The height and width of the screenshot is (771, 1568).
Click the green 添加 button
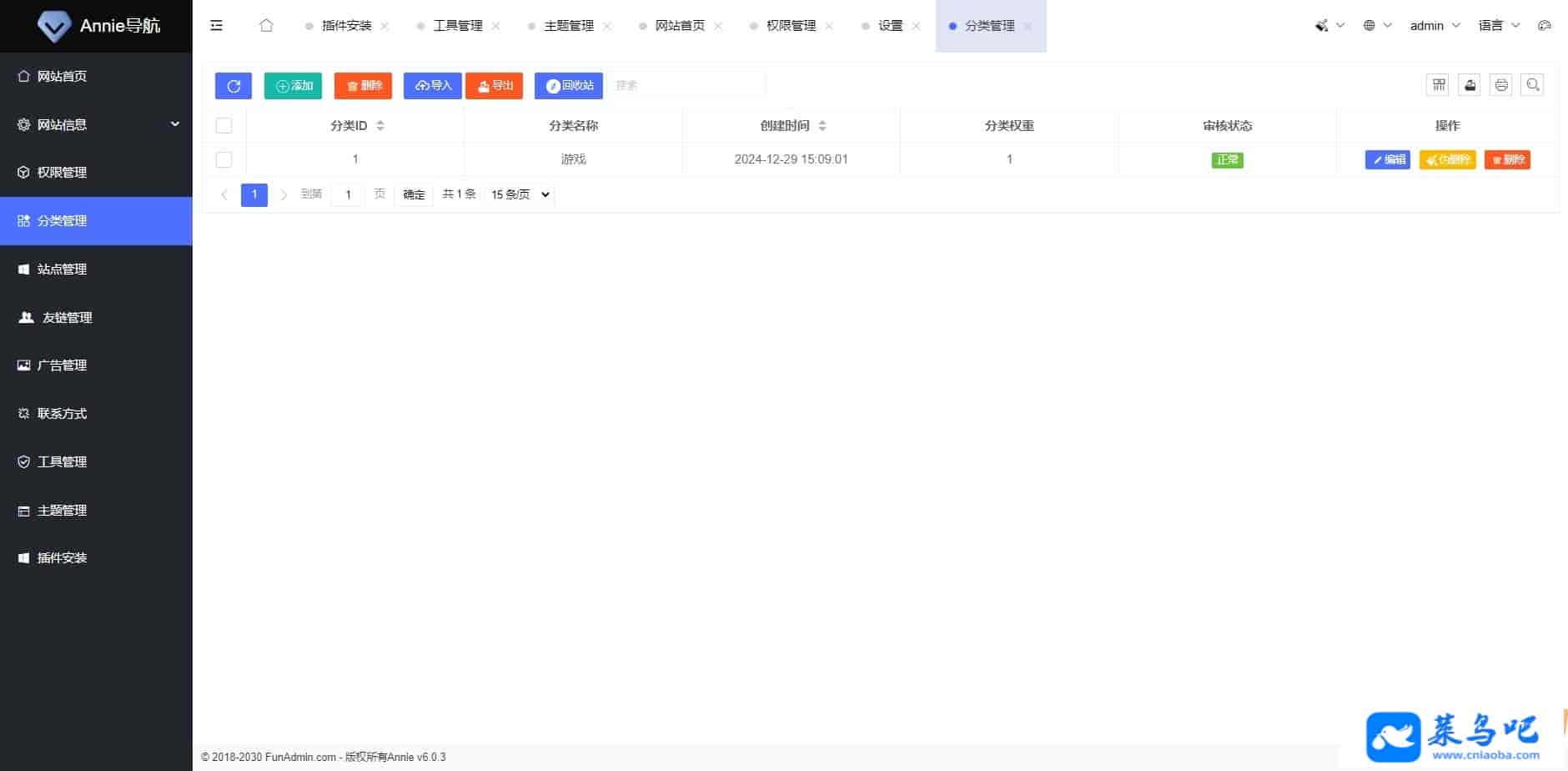tap(293, 86)
